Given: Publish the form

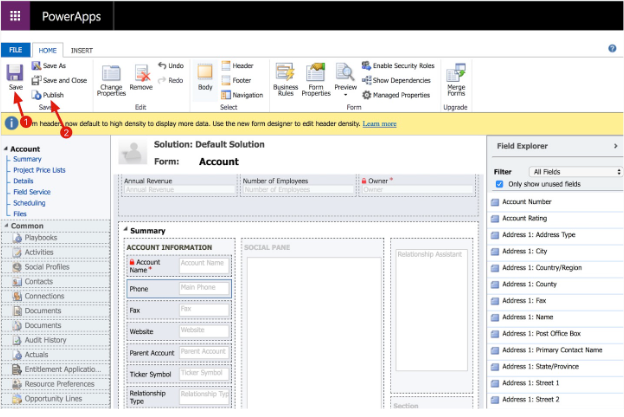Looking at the screenshot, I should (x=48, y=95).
